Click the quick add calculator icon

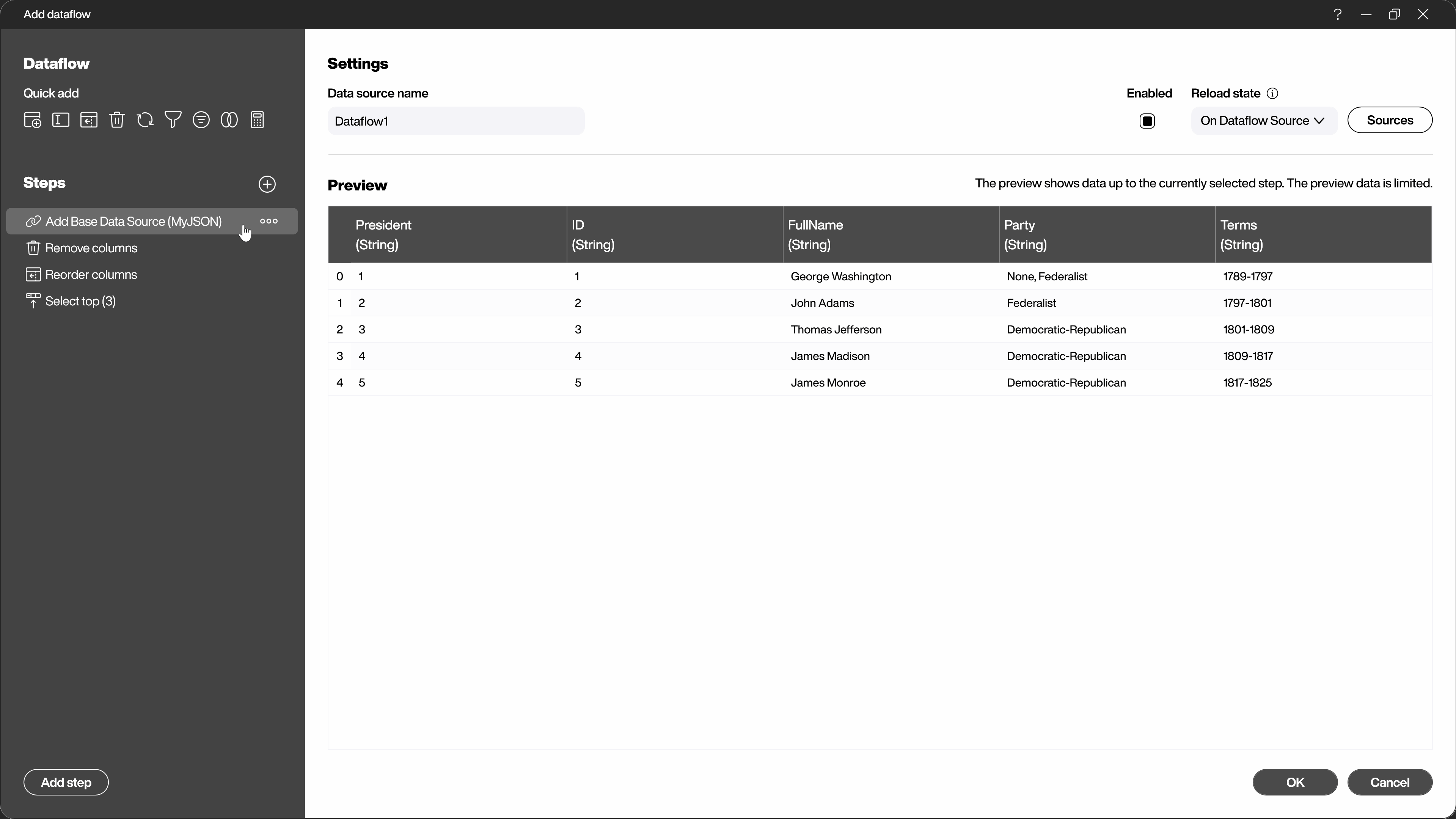[x=258, y=120]
